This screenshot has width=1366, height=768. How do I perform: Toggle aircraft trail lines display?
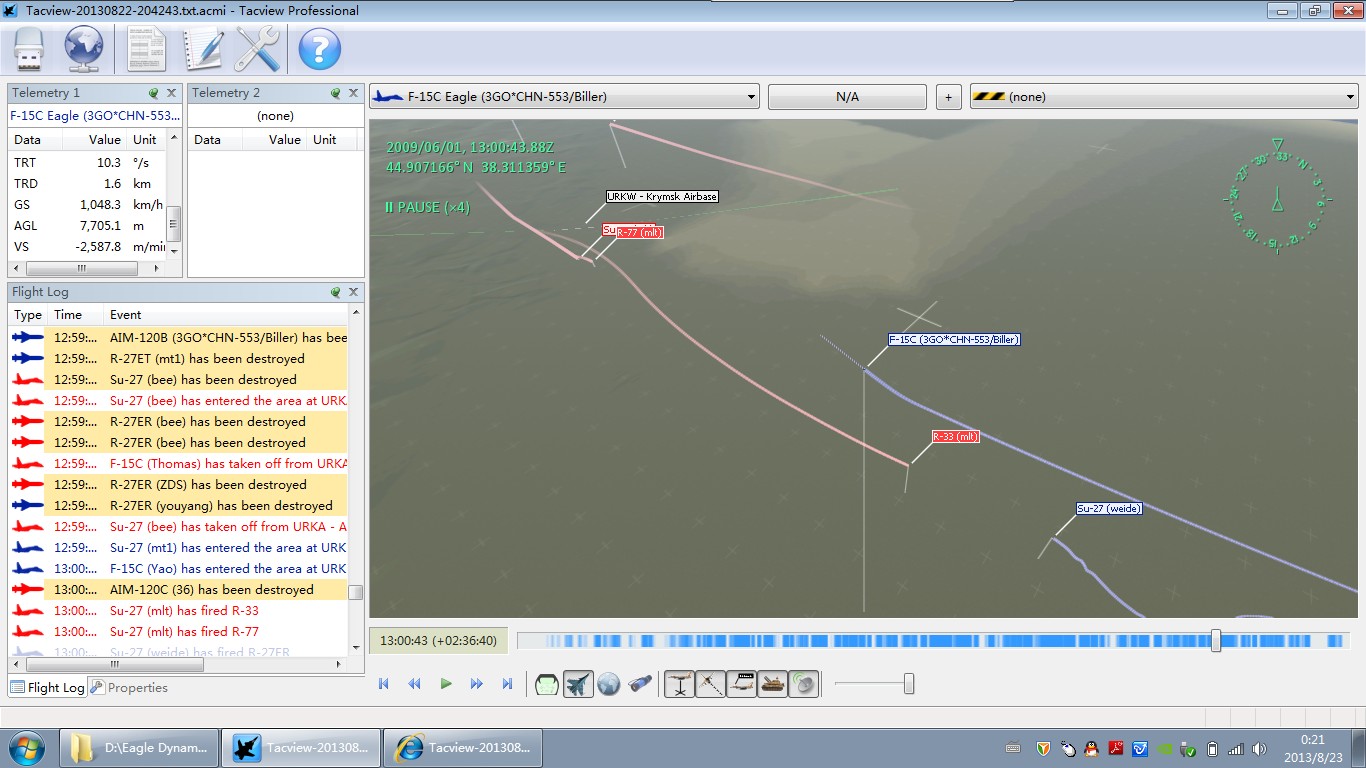(x=710, y=684)
